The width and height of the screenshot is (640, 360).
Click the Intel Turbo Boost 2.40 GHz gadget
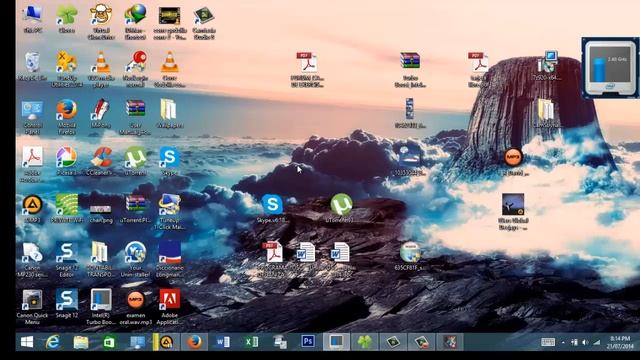point(611,67)
